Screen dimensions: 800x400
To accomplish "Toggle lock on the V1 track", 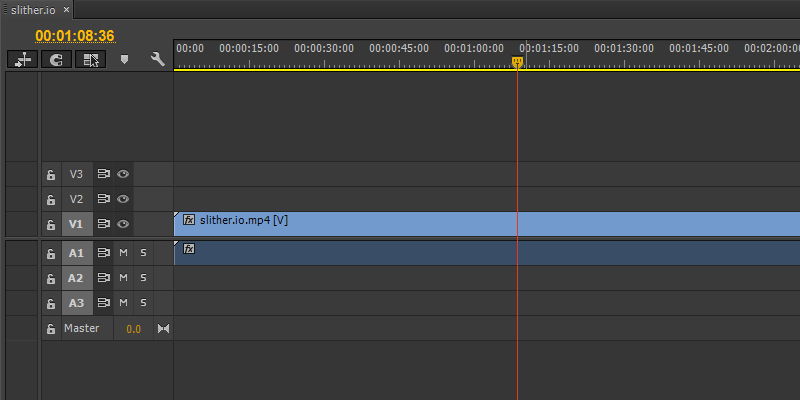I will [x=51, y=224].
